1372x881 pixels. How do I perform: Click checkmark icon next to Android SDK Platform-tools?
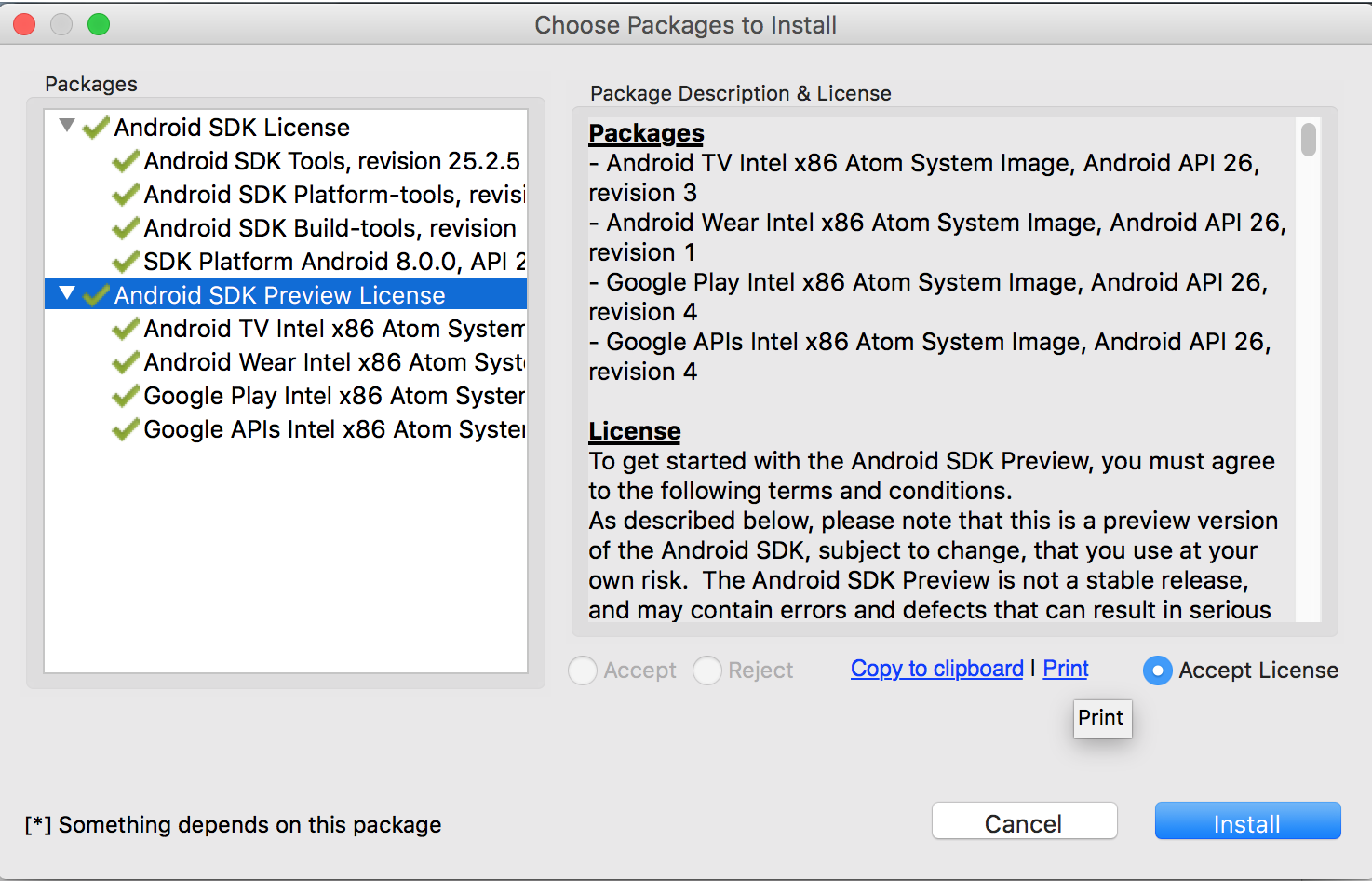pos(126,195)
